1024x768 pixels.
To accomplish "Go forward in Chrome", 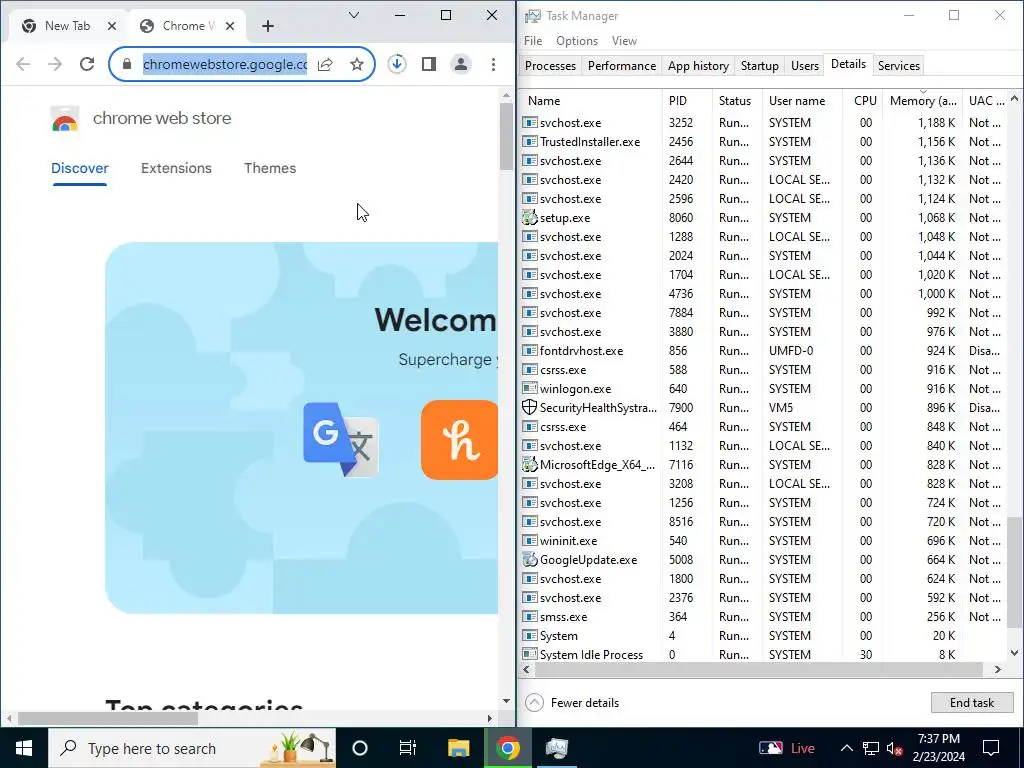I will pyautogui.click(x=55, y=64).
